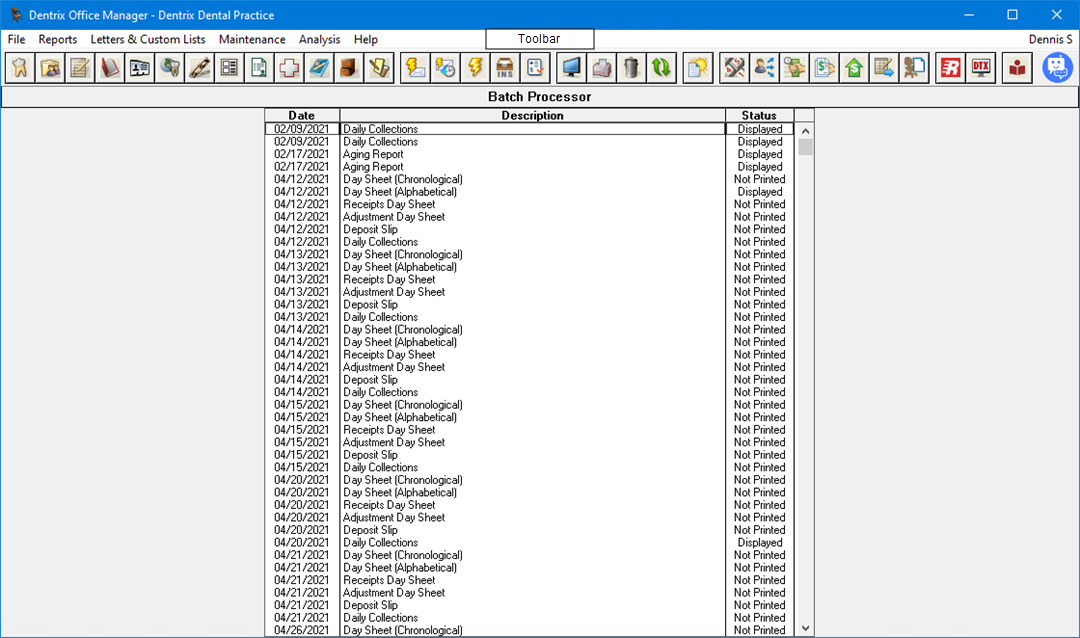Click the Description column header
This screenshot has height=638, width=1080.
tap(532, 115)
